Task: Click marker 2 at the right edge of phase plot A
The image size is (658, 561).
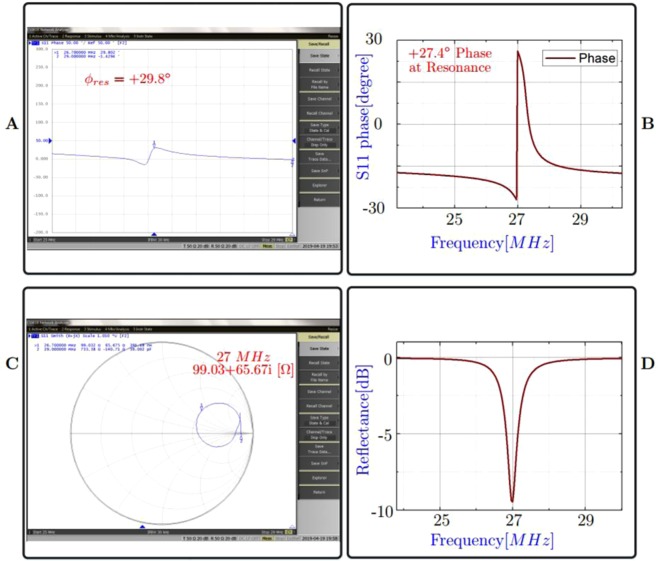Action: coord(292,161)
